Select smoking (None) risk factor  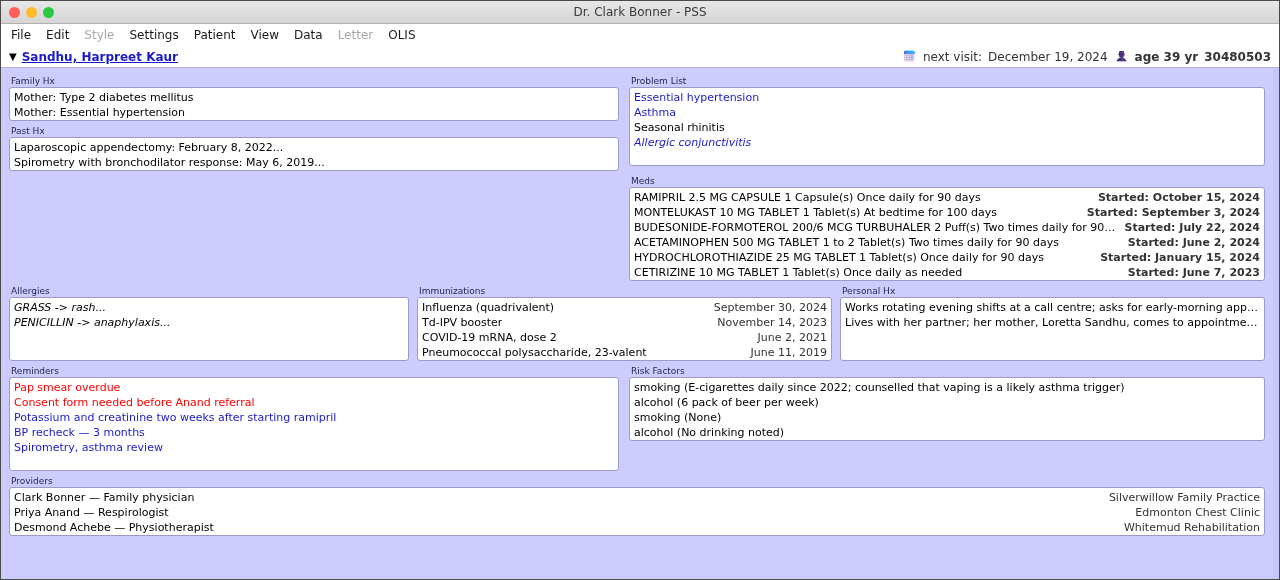click(x=947, y=418)
